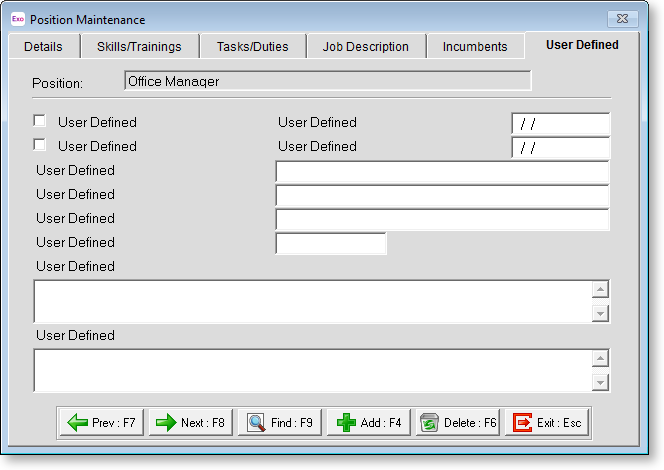Select the Incumbents tab
Screen dimensions: 664x470
coord(475,47)
